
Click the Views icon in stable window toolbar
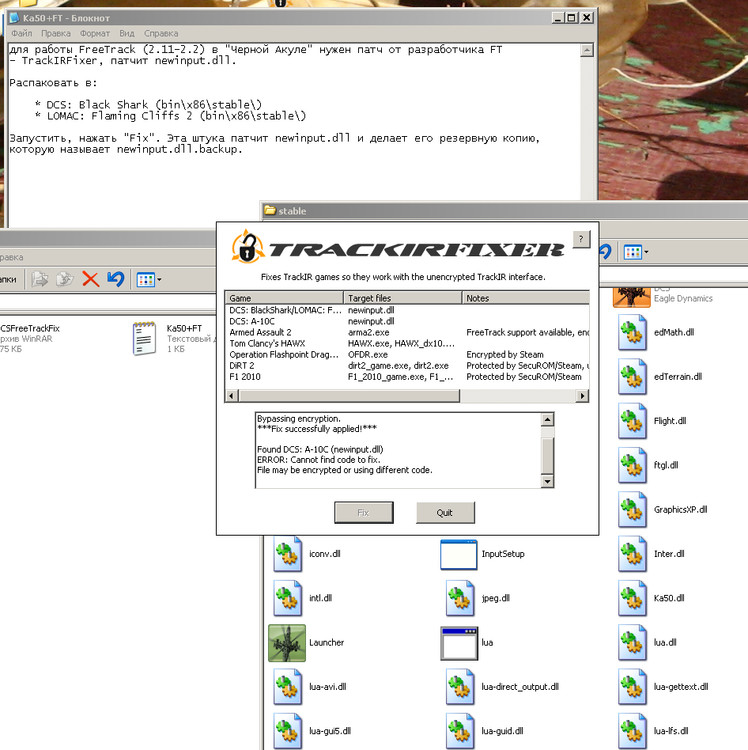(x=633, y=252)
